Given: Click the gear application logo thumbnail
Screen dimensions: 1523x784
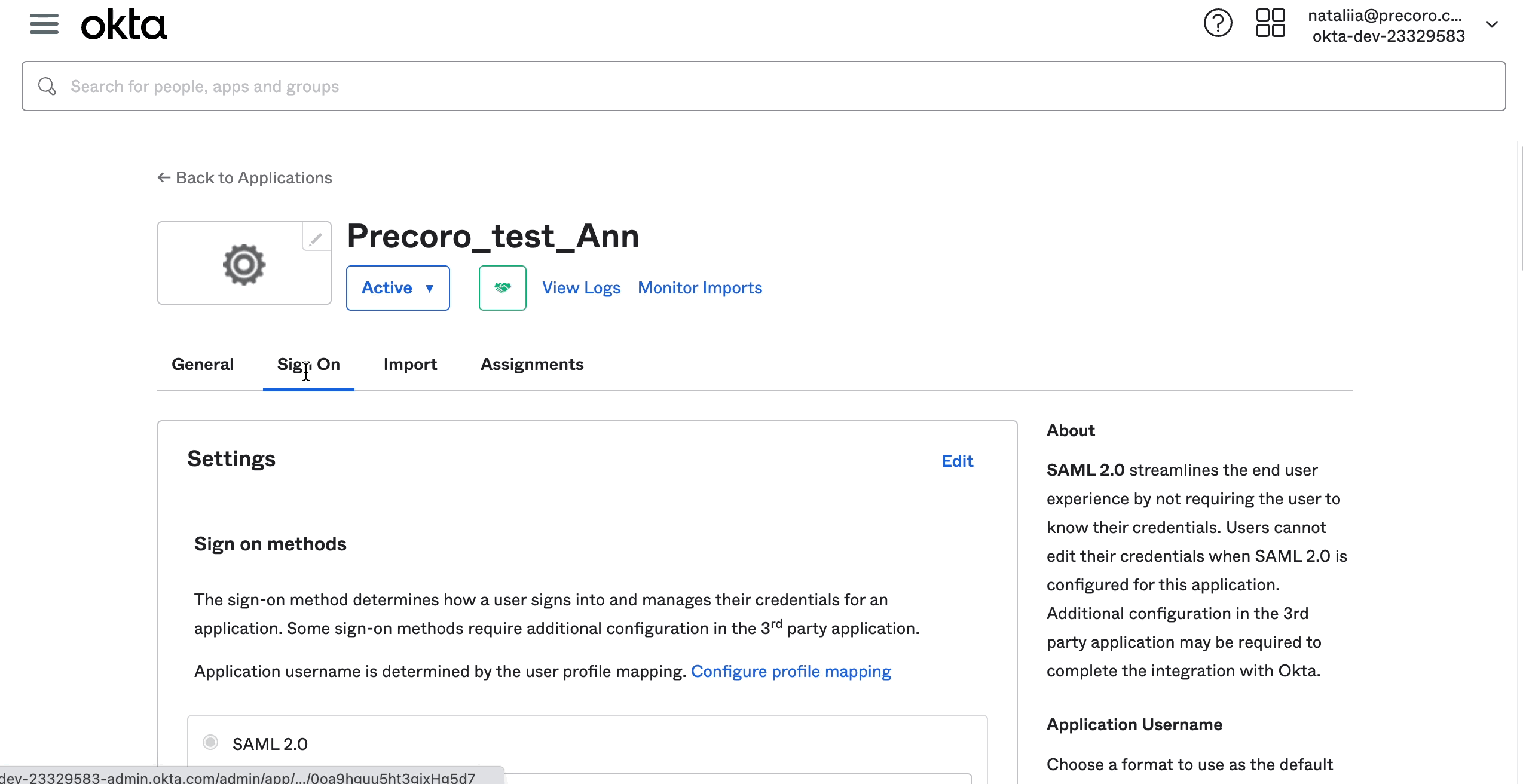Looking at the screenshot, I should [x=244, y=264].
